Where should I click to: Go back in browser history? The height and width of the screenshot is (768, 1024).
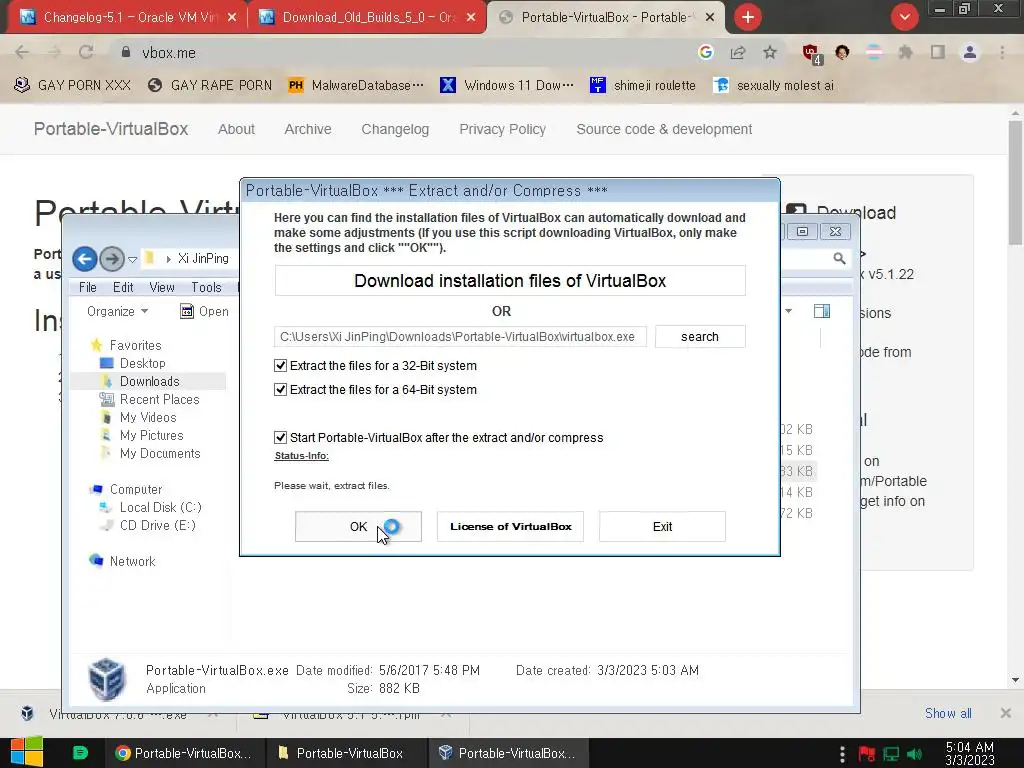[x=22, y=53]
